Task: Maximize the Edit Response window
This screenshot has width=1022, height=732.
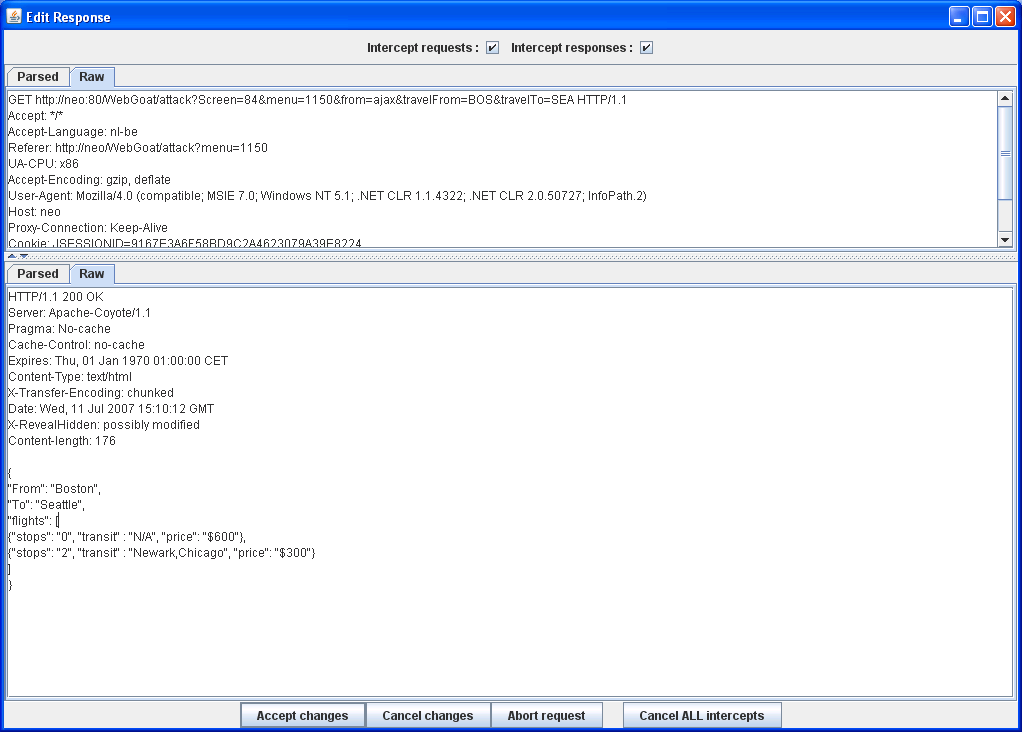Action: point(982,17)
